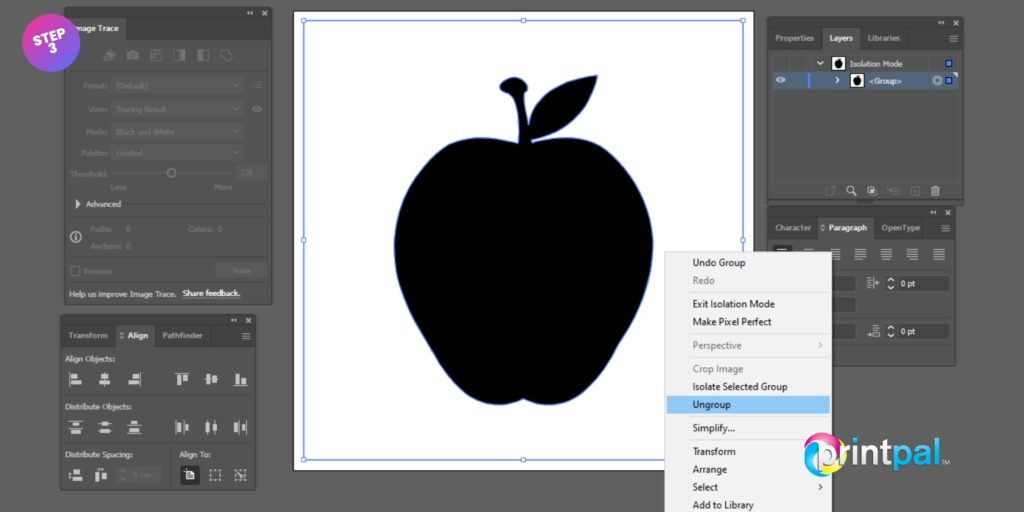Click the right indent stepper arrows
Viewport: 1024px width, 512px height.
891,283
